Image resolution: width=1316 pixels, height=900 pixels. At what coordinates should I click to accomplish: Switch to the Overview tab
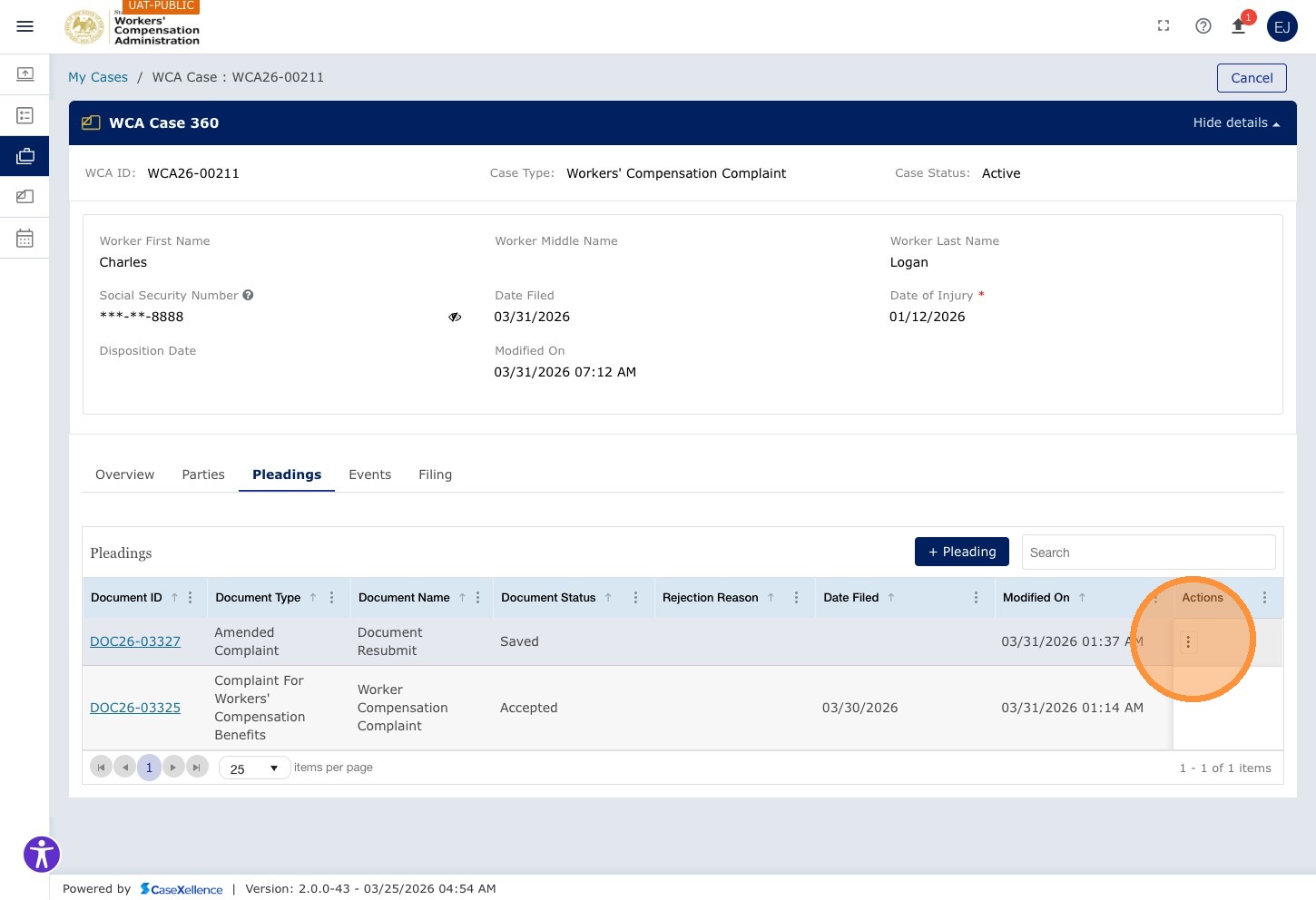[x=125, y=474]
